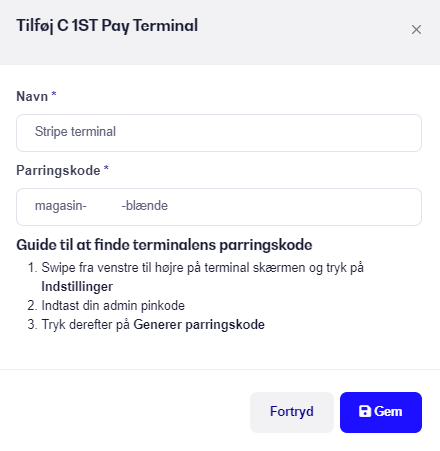Click the list number 2 in the guide
The height and width of the screenshot is (451, 440).
click(x=32, y=306)
